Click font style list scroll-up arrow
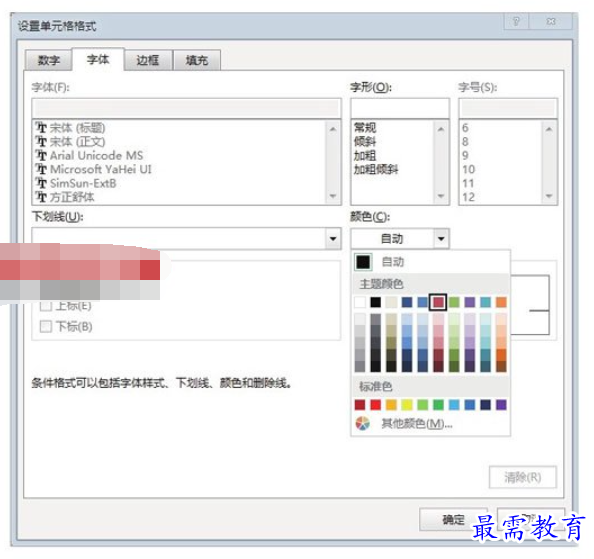 click(x=441, y=129)
